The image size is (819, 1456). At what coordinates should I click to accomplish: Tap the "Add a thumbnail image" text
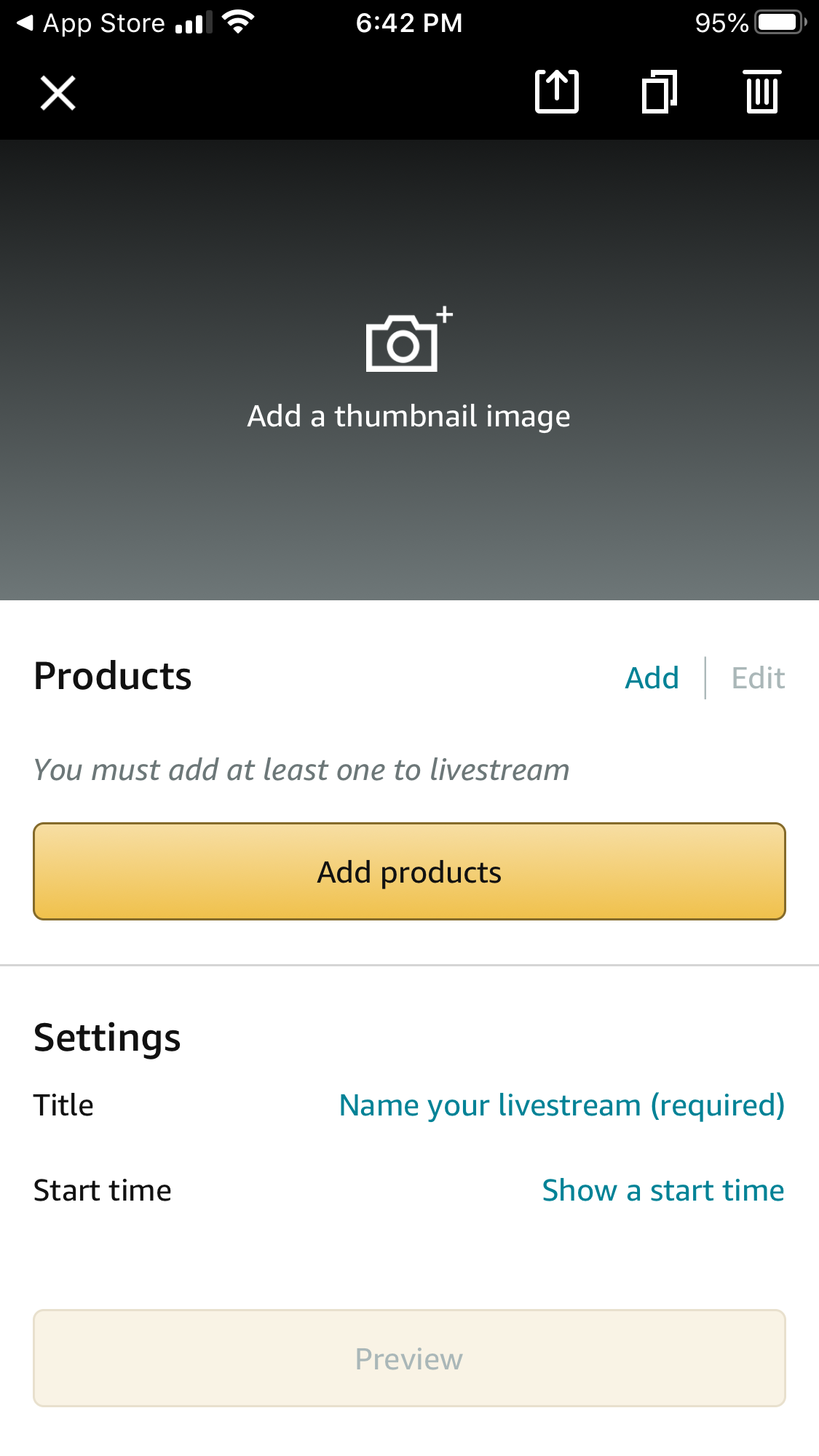click(x=408, y=416)
